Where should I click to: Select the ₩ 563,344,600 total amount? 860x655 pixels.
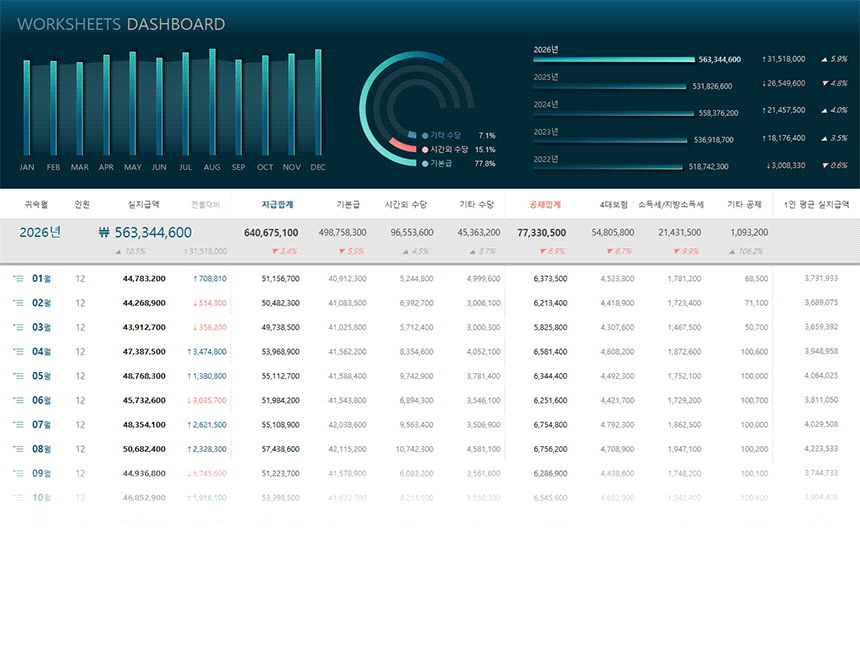coord(145,232)
